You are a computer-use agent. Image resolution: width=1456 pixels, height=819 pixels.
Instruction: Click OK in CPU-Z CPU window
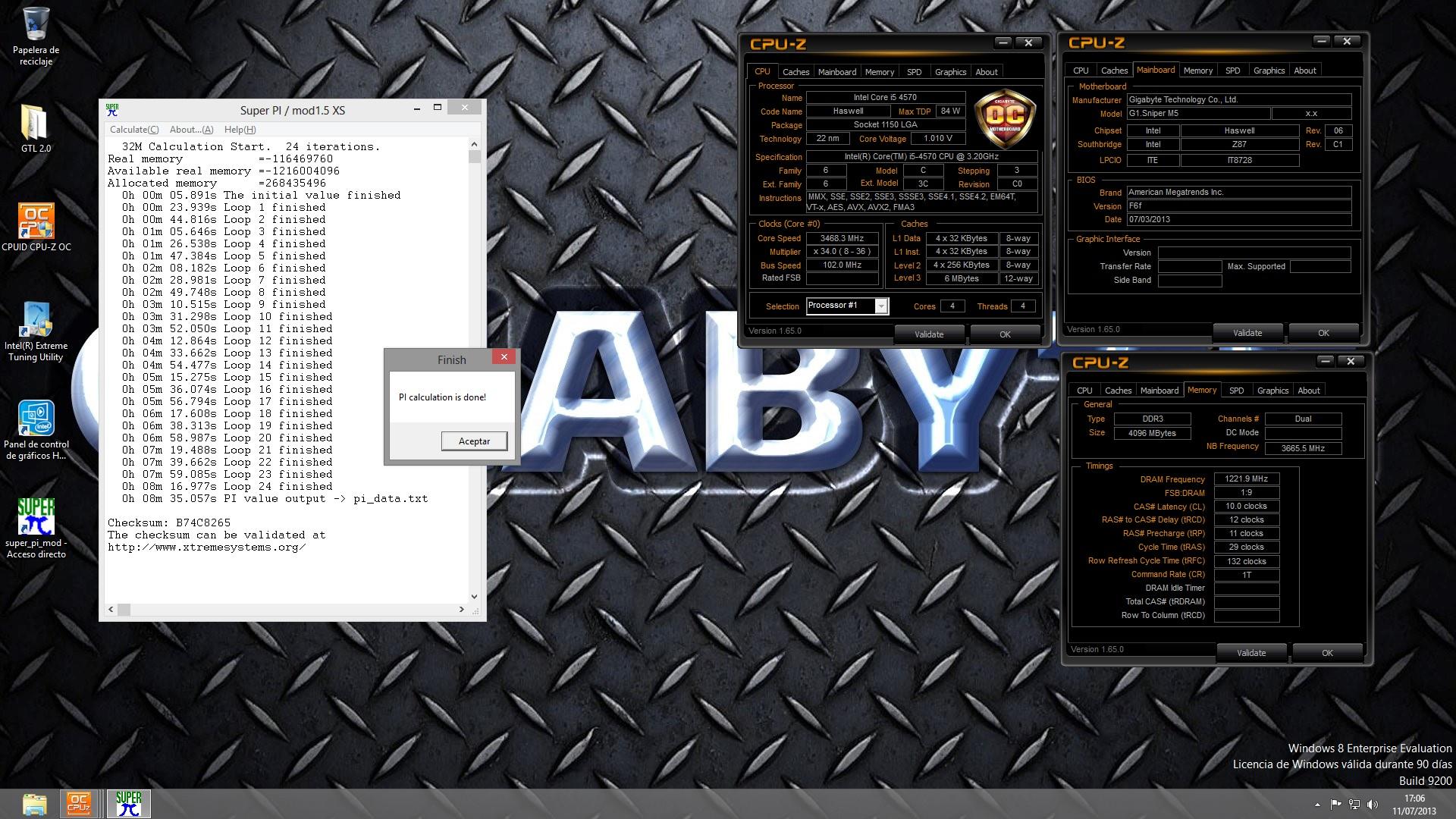[1005, 334]
